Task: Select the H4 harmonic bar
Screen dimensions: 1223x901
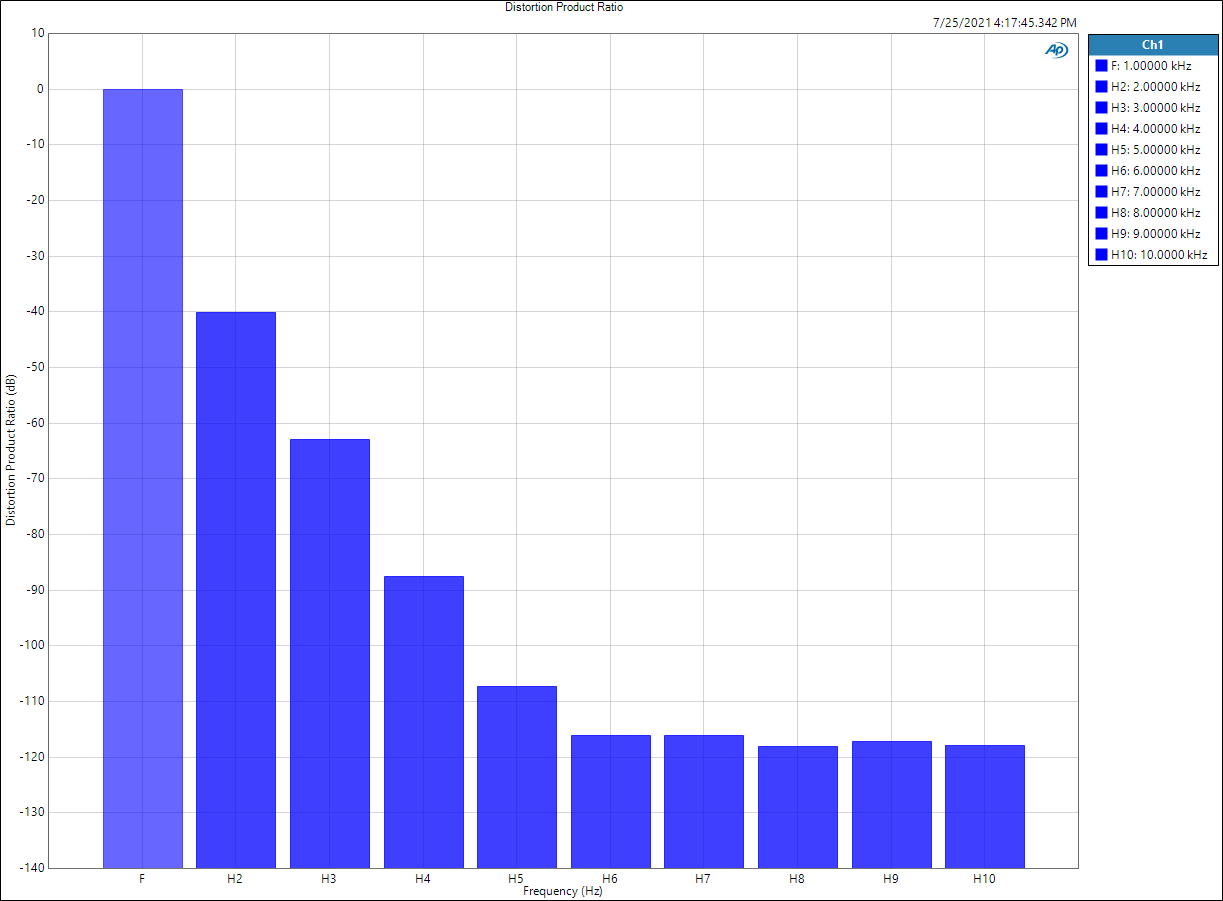Action: (424, 722)
